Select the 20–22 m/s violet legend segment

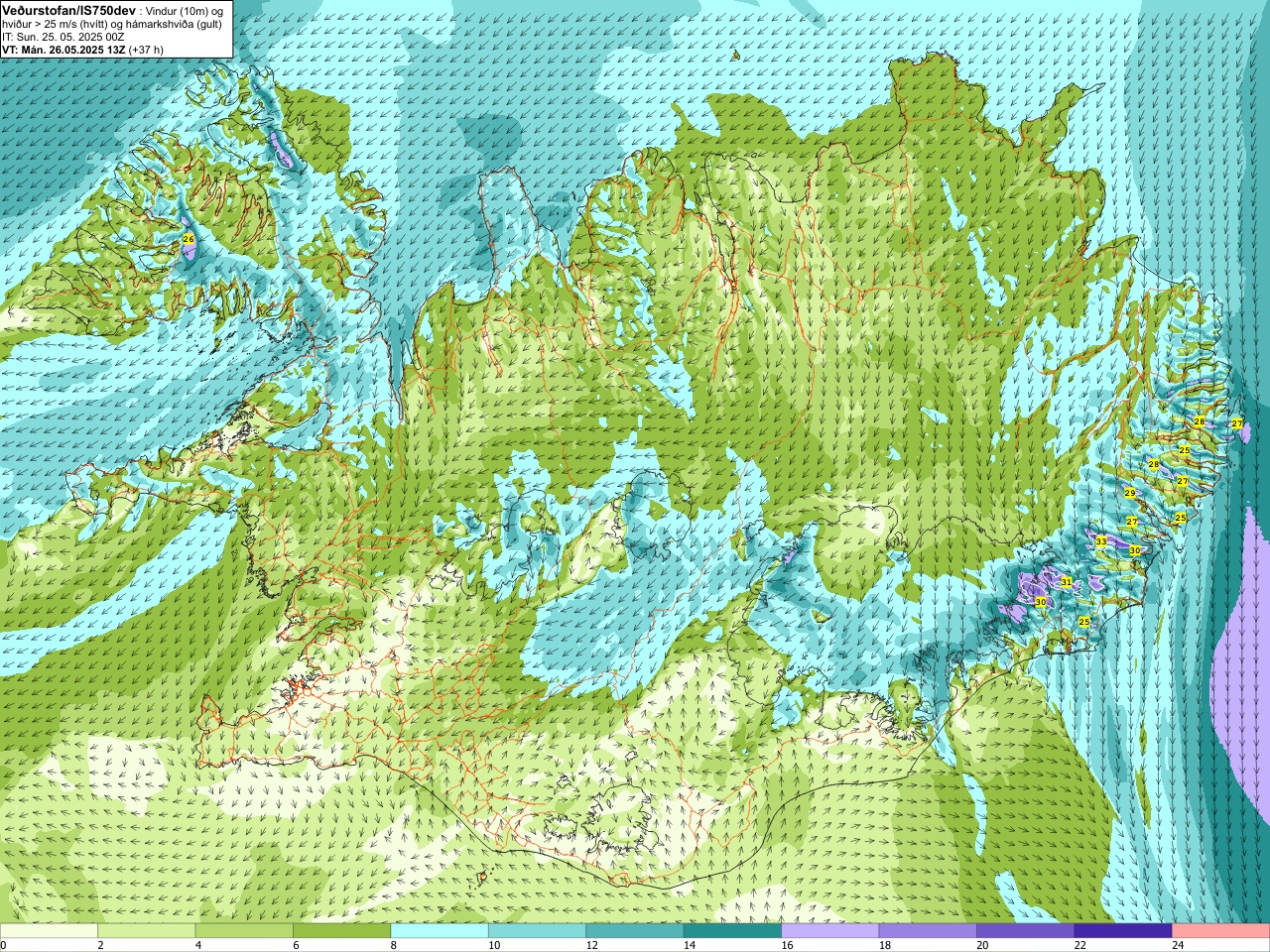[1026, 931]
